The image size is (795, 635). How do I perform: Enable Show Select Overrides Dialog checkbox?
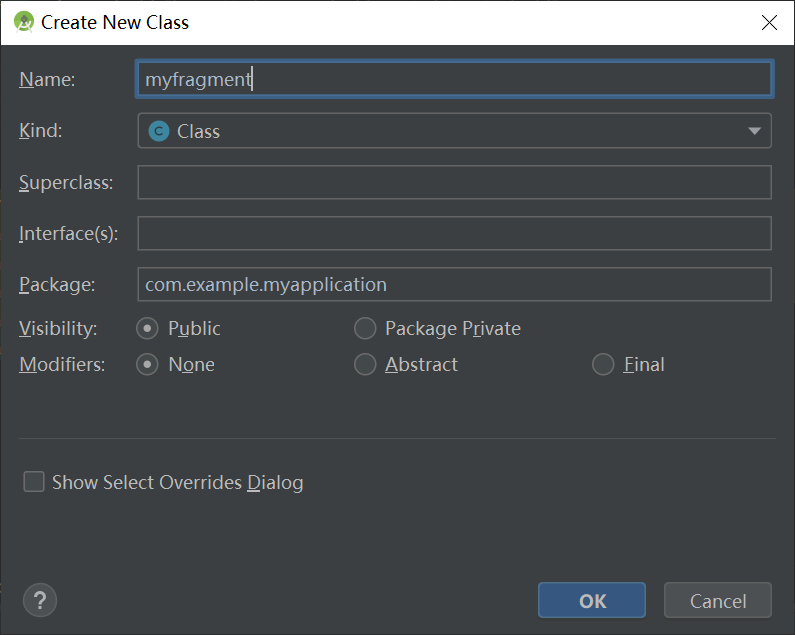tap(34, 482)
